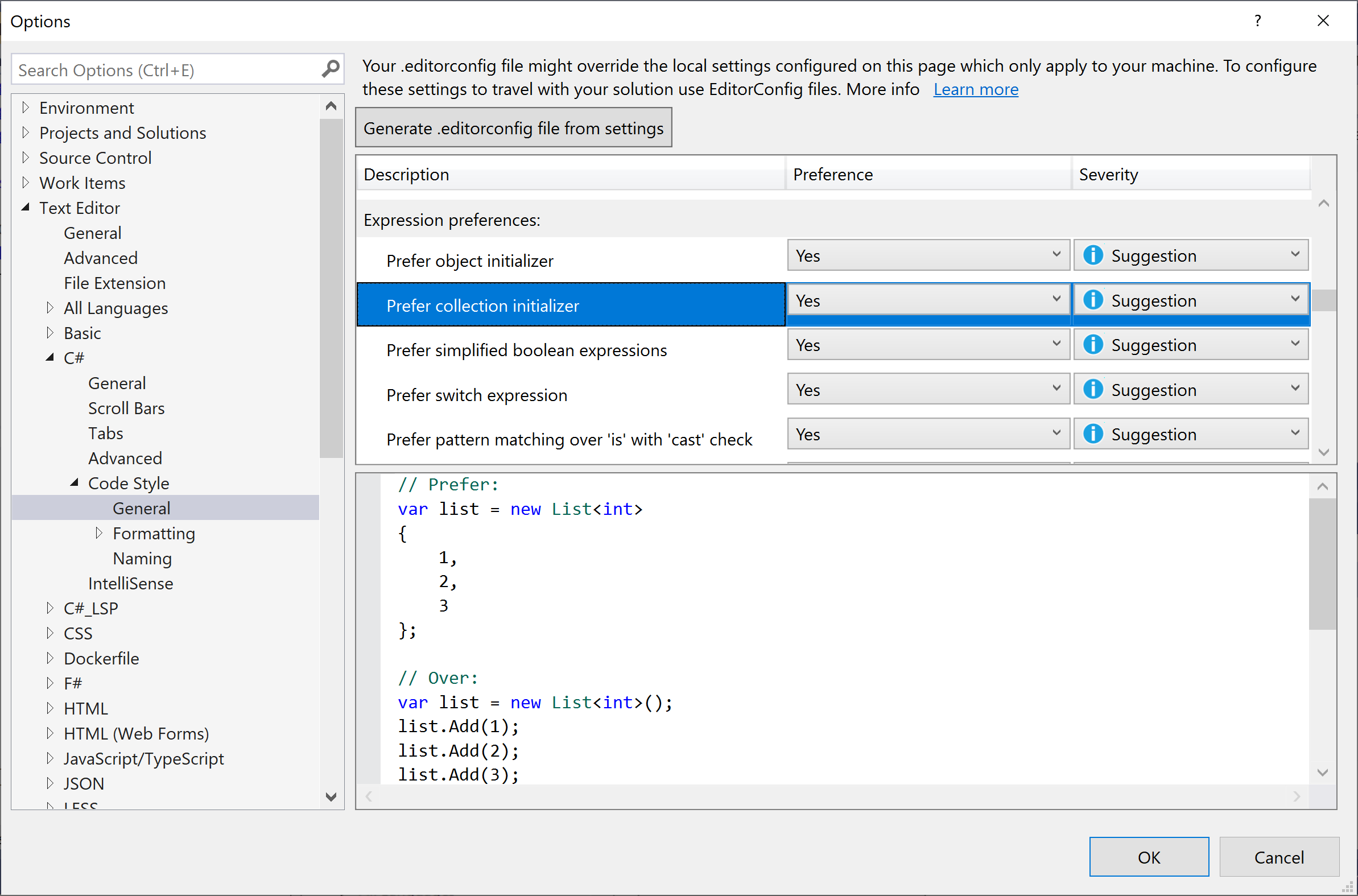Click info icon in Prefer switch expression severity
This screenshot has height=896, width=1358.
1093,390
